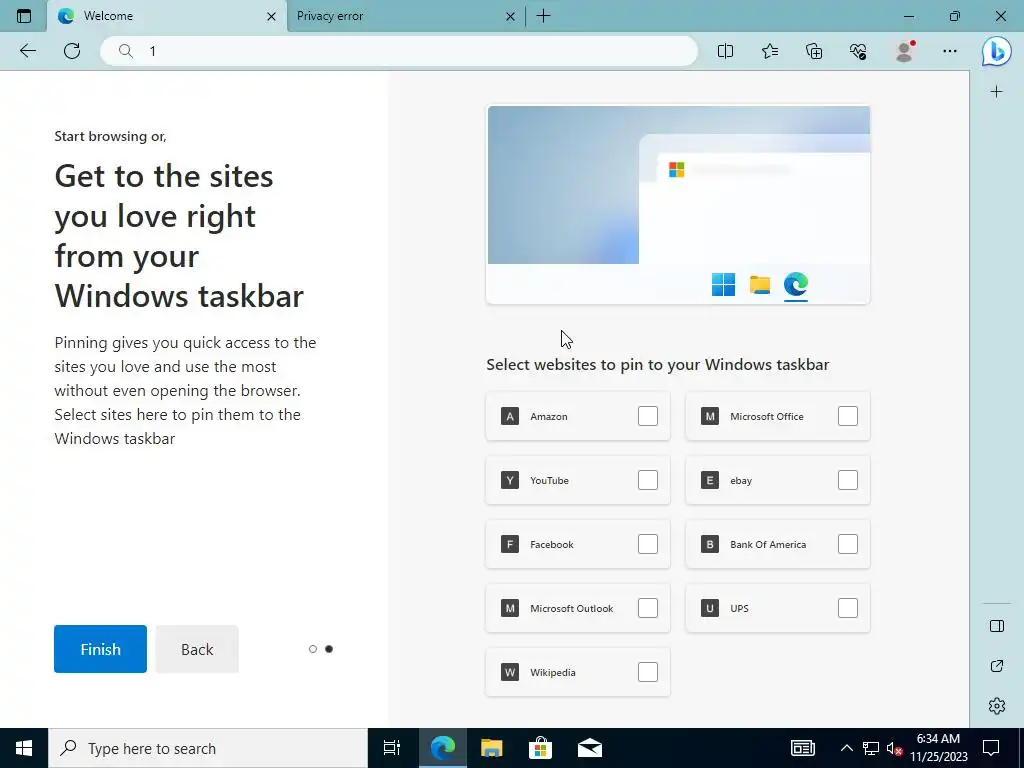Check the Amazon pin checkbox
The width and height of the screenshot is (1024, 768).
click(648, 416)
